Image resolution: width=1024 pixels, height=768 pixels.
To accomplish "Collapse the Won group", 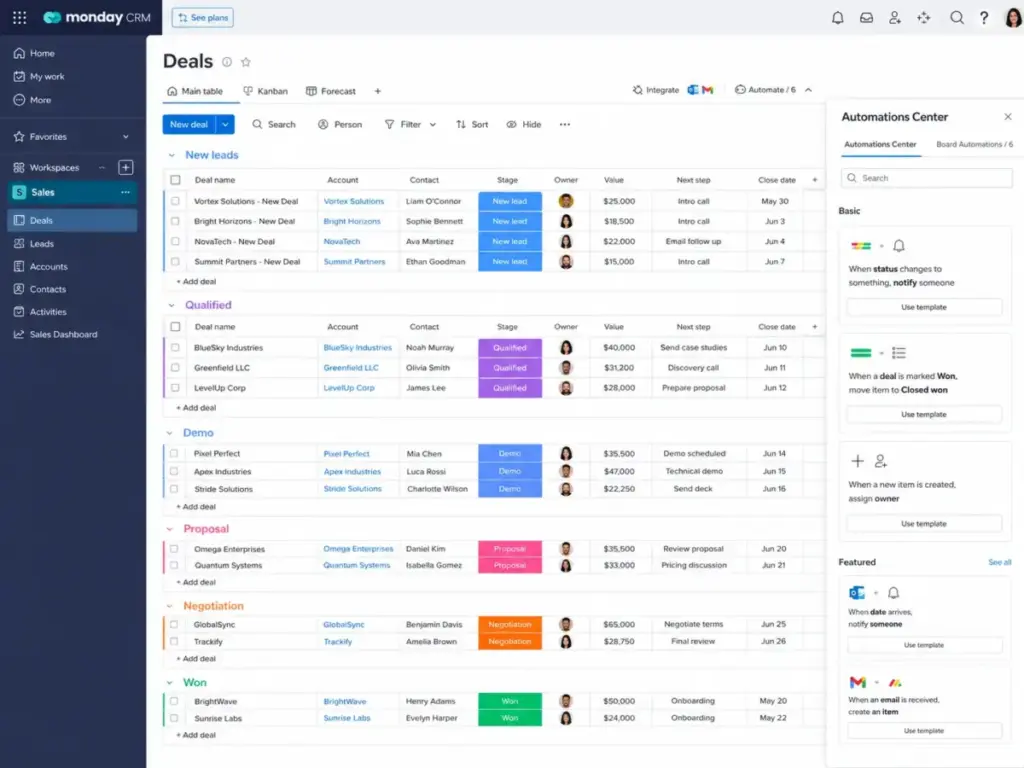I will point(170,682).
